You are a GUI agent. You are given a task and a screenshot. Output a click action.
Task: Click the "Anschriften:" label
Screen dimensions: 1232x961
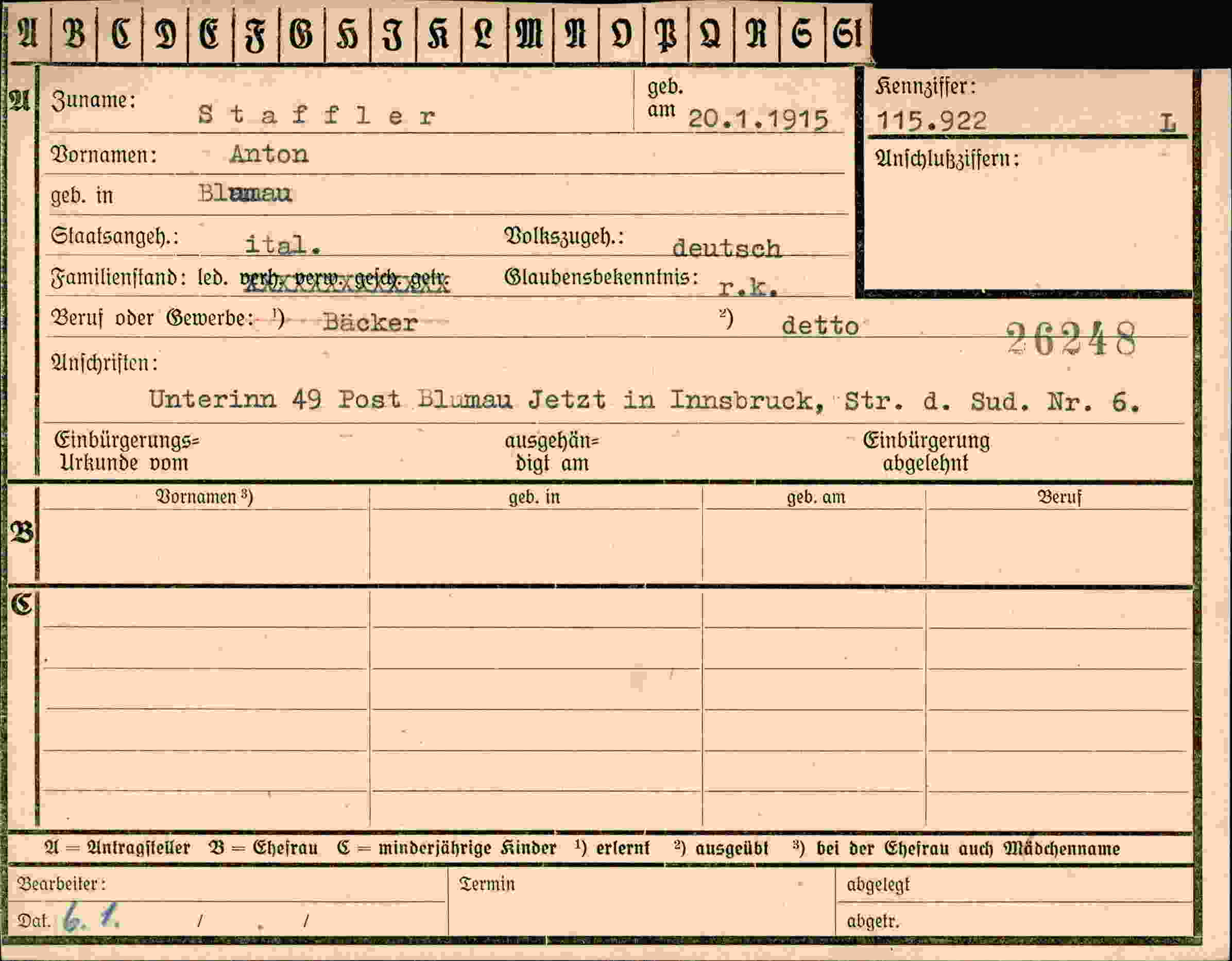point(105,363)
